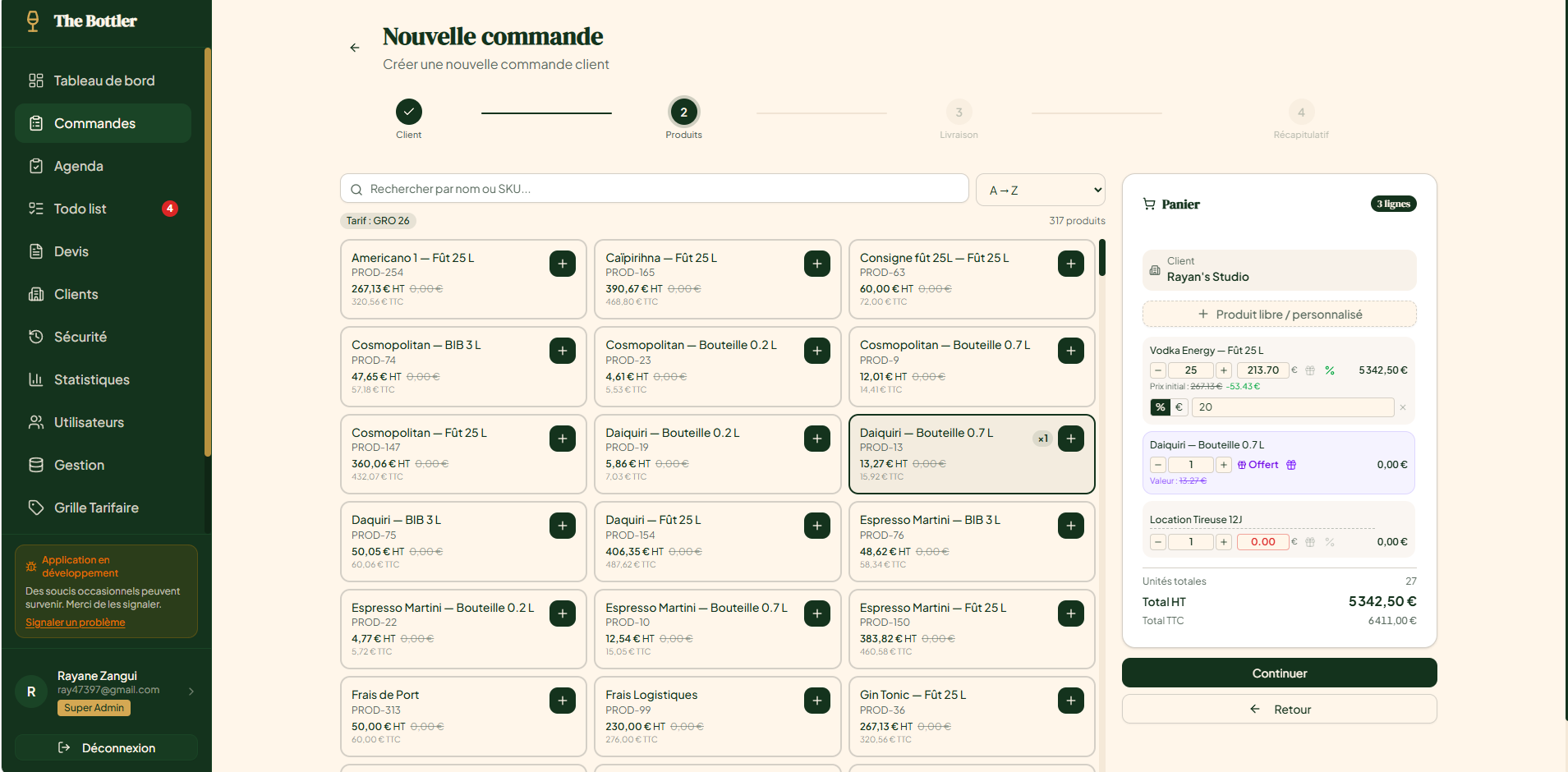Add Gin Tonic Fût 25 L to cart
This screenshot has width=1568, height=772.
click(x=1071, y=701)
